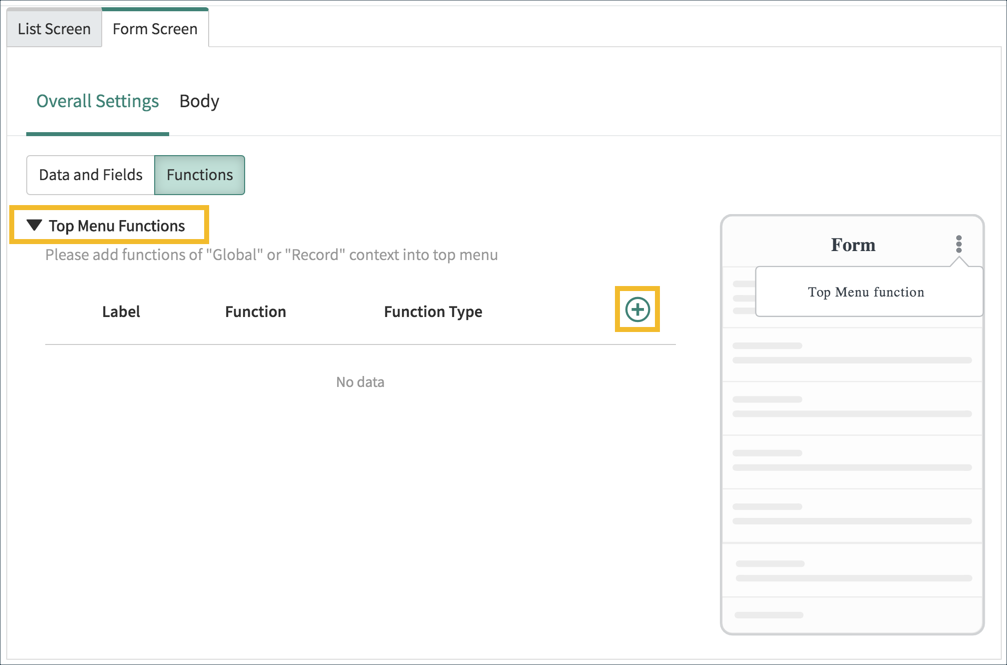The height and width of the screenshot is (665, 1007).
Task: Switch to the List Screen tab
Action: pos(53,28)
